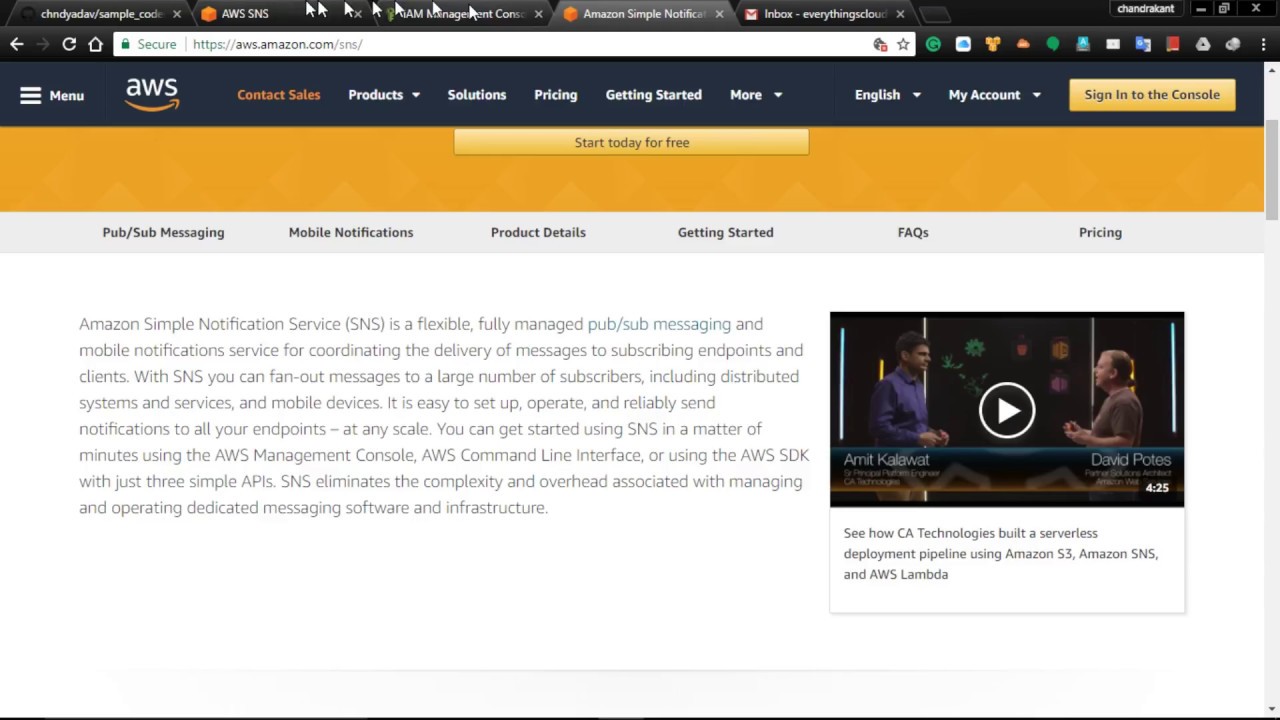Reload the current page
This screenshot has height=720, width=1280.
69,44
